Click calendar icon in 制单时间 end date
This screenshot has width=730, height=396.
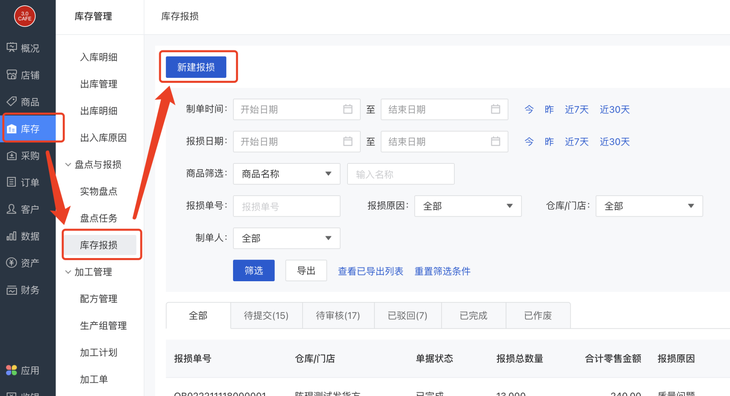click(495, 109)
